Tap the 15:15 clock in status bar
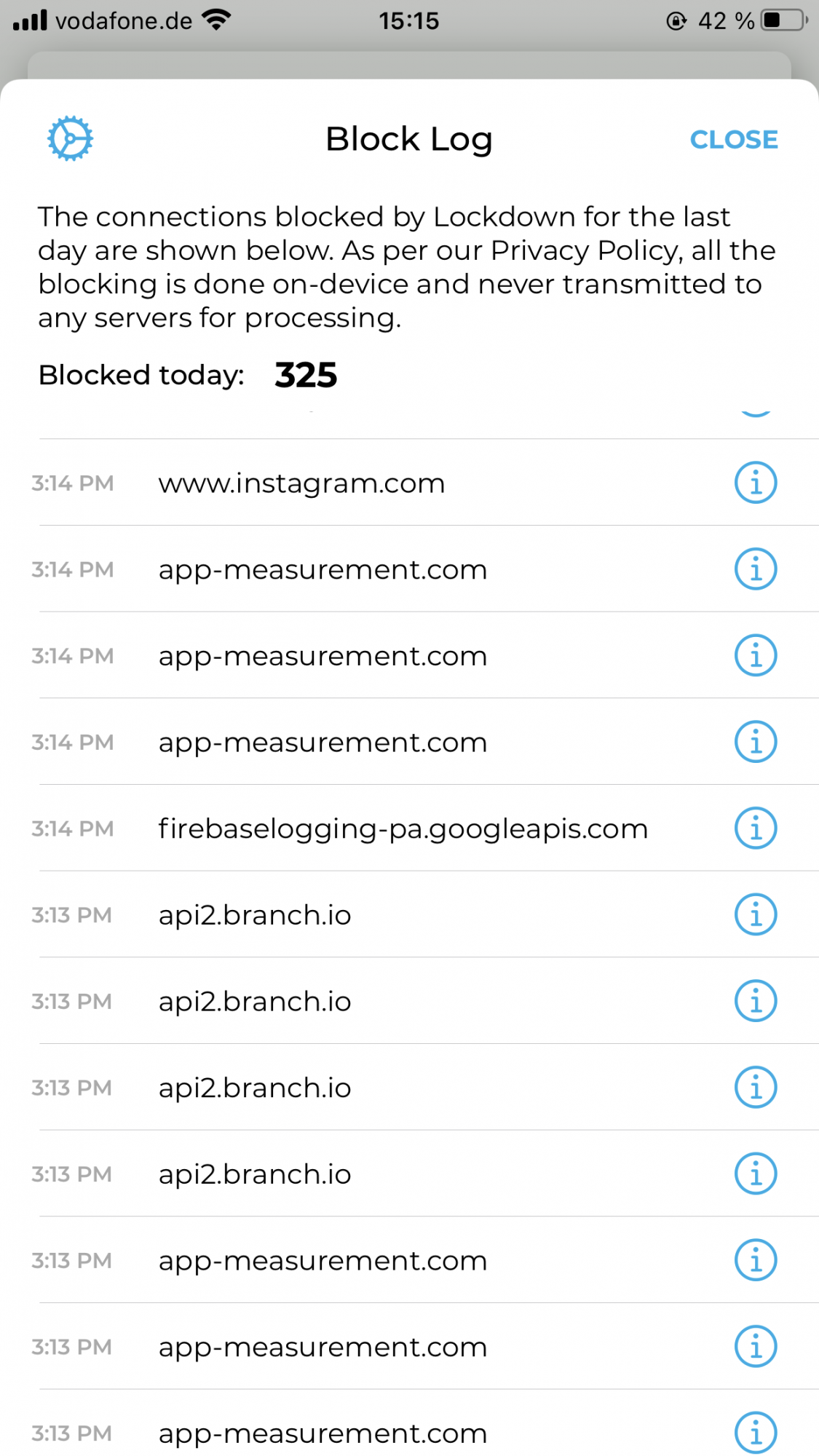Screen dimensions: 819x1456 (409, 21)
